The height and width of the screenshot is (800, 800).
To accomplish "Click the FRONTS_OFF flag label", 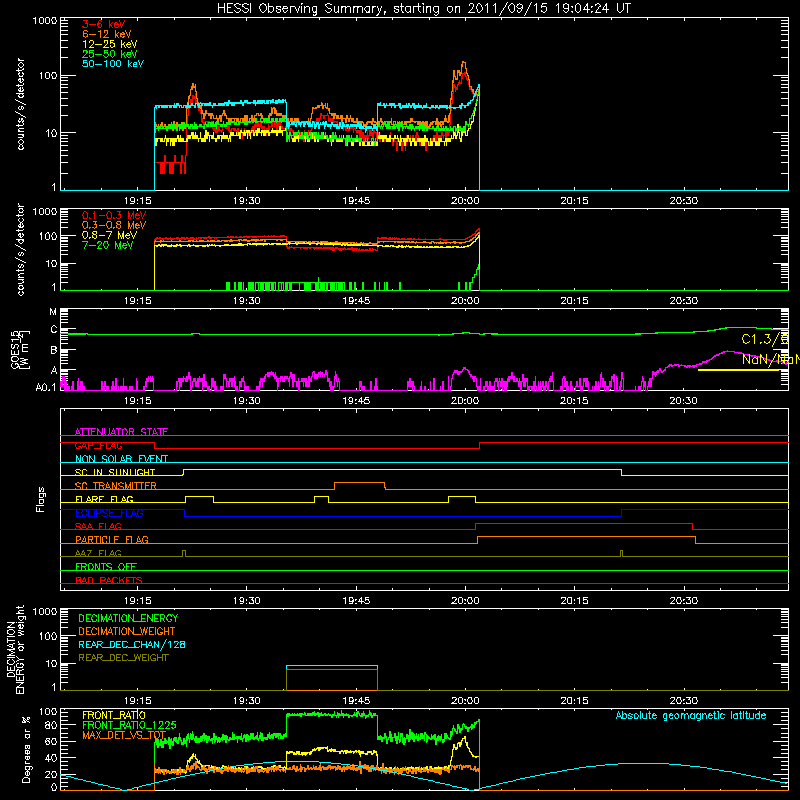I will pos(106,566).
